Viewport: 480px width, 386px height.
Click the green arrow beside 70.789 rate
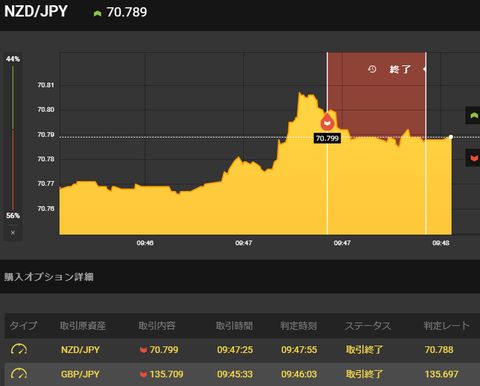pyautogui.click(x=97, y=13)
